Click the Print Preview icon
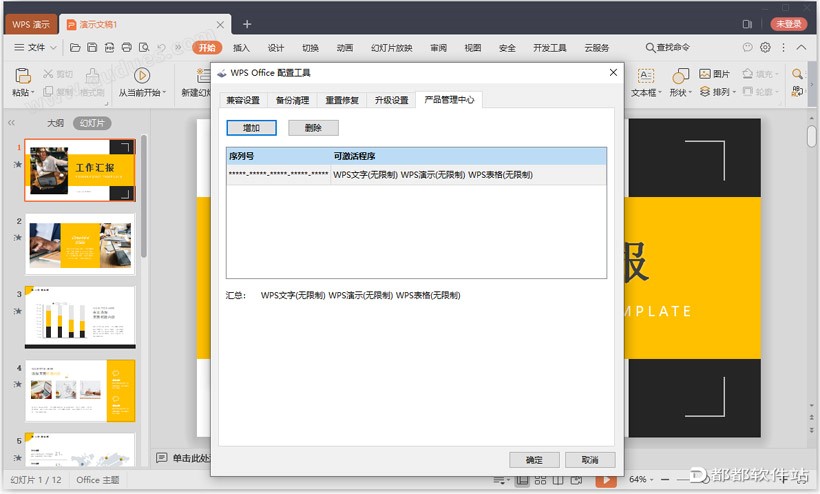The image size is (820, 494). pyautogui.click(x=144, y=48)
